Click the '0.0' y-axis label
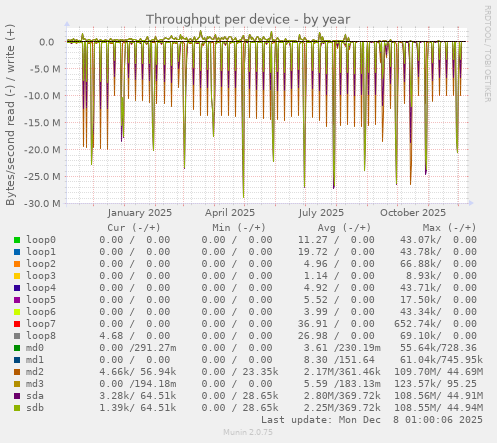497x443 pixels. [x=47, y=42]
